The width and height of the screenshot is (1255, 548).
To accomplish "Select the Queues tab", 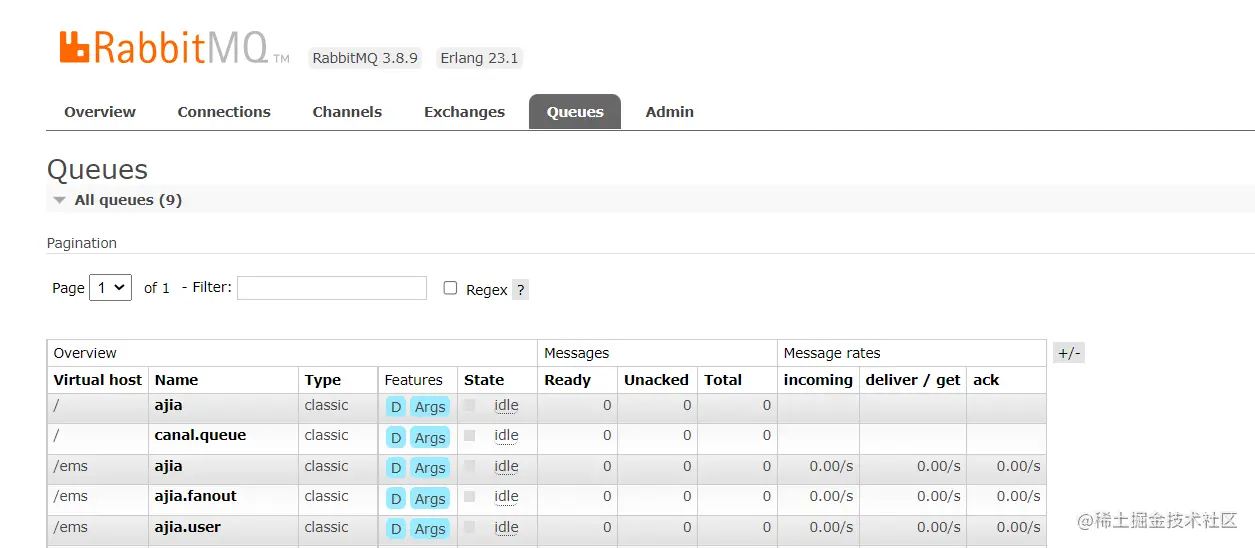I will pyautogui.click(x=575, y=112).
